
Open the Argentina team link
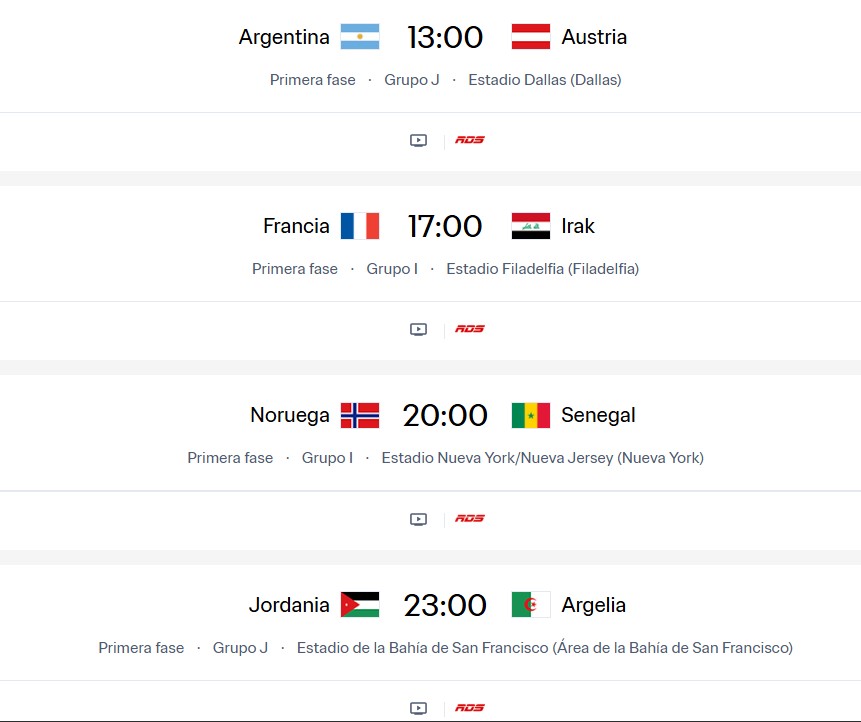(x=284, y=37)
